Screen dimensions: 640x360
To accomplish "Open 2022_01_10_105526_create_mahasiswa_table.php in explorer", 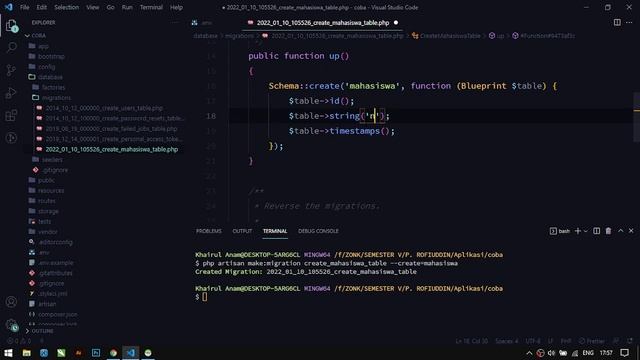I will tap(111, 149).
